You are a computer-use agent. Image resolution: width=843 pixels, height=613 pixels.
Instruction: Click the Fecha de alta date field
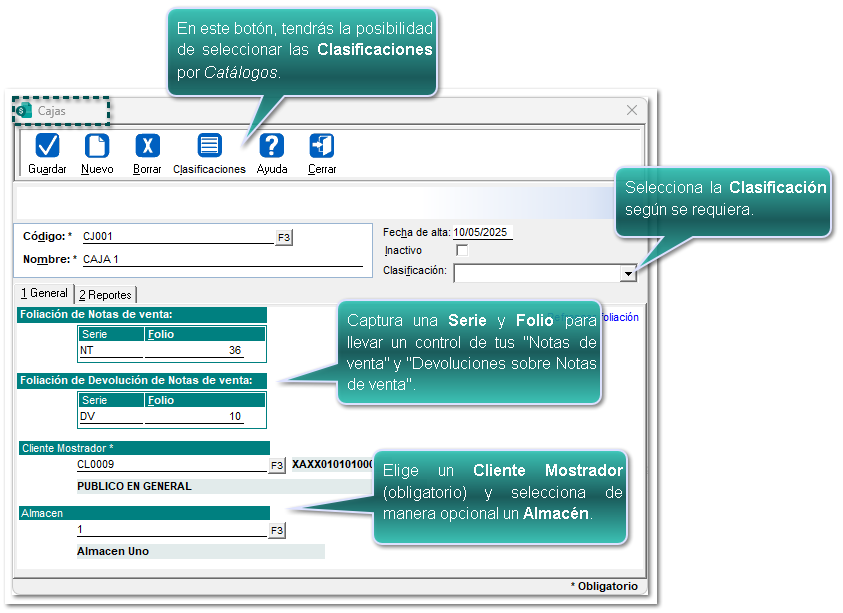(x=482, y=232)
